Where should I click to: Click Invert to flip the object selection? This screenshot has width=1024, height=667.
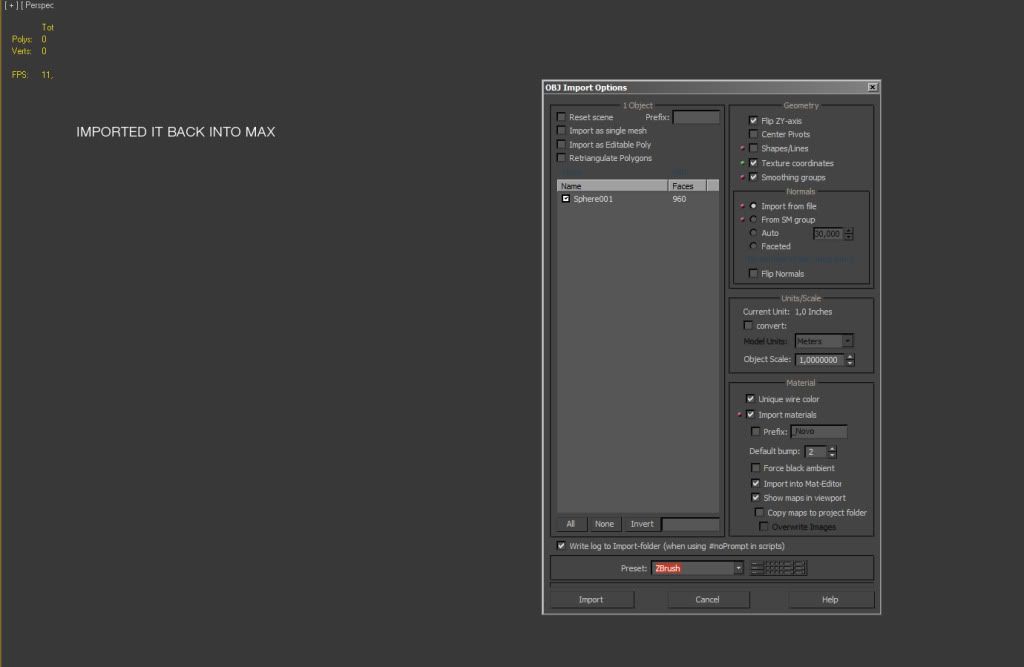[642, 523]
